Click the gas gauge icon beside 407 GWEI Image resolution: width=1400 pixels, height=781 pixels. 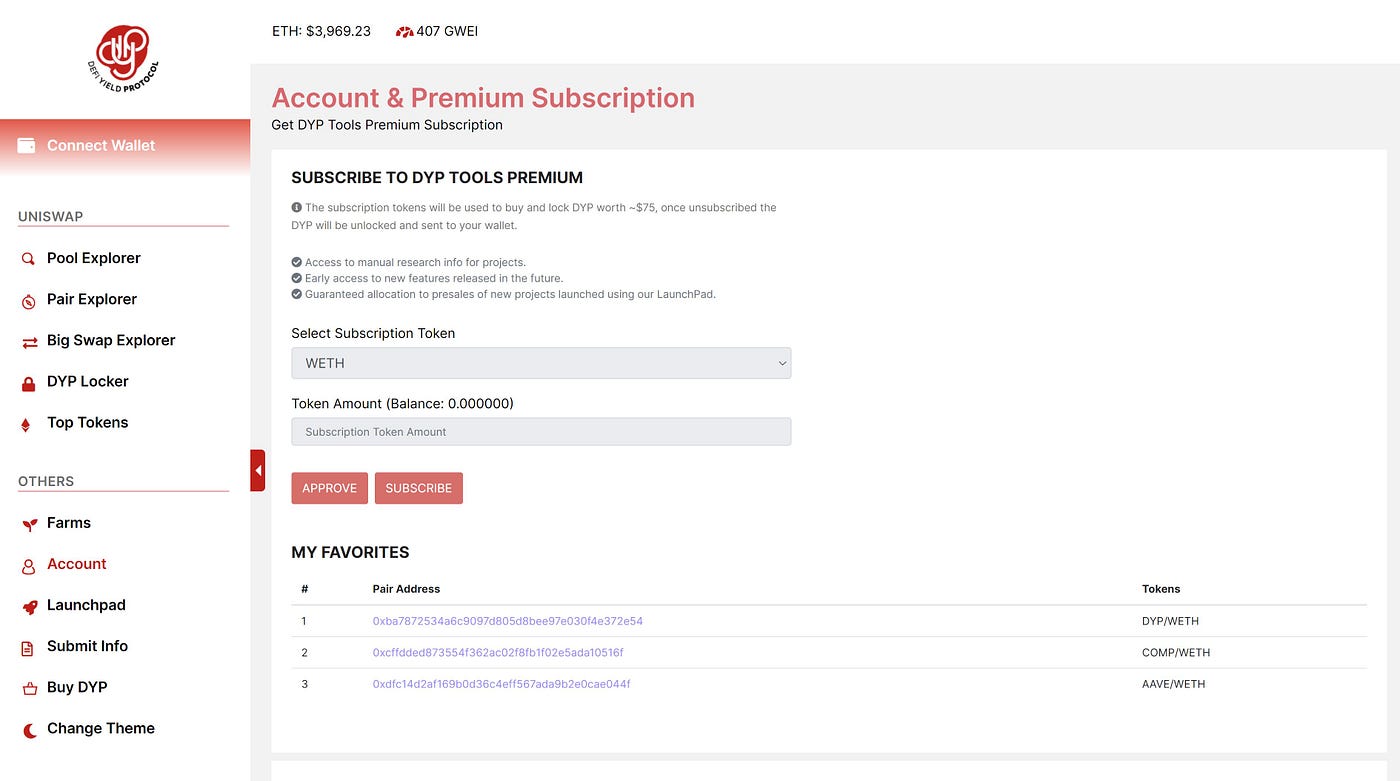click(x=404, y=32)
